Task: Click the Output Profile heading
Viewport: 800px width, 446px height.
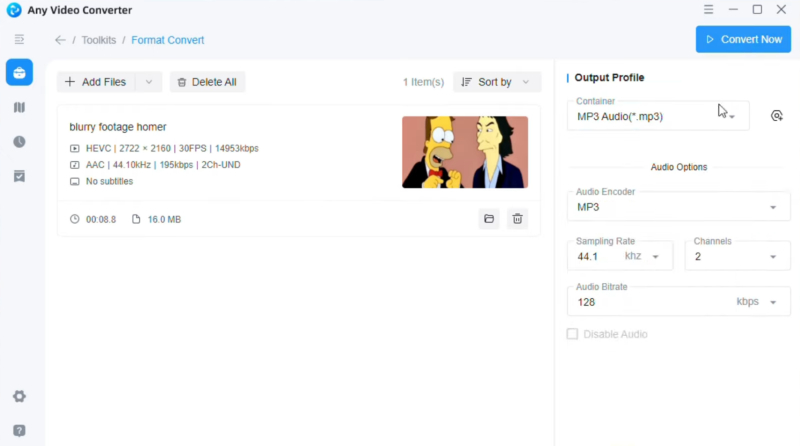Action: pyautogui.click(x=609, y=78)
